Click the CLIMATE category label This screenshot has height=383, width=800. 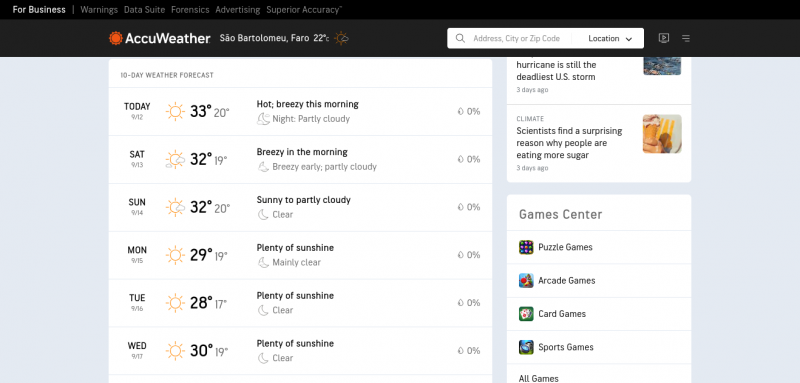click(x=530, y=119)
